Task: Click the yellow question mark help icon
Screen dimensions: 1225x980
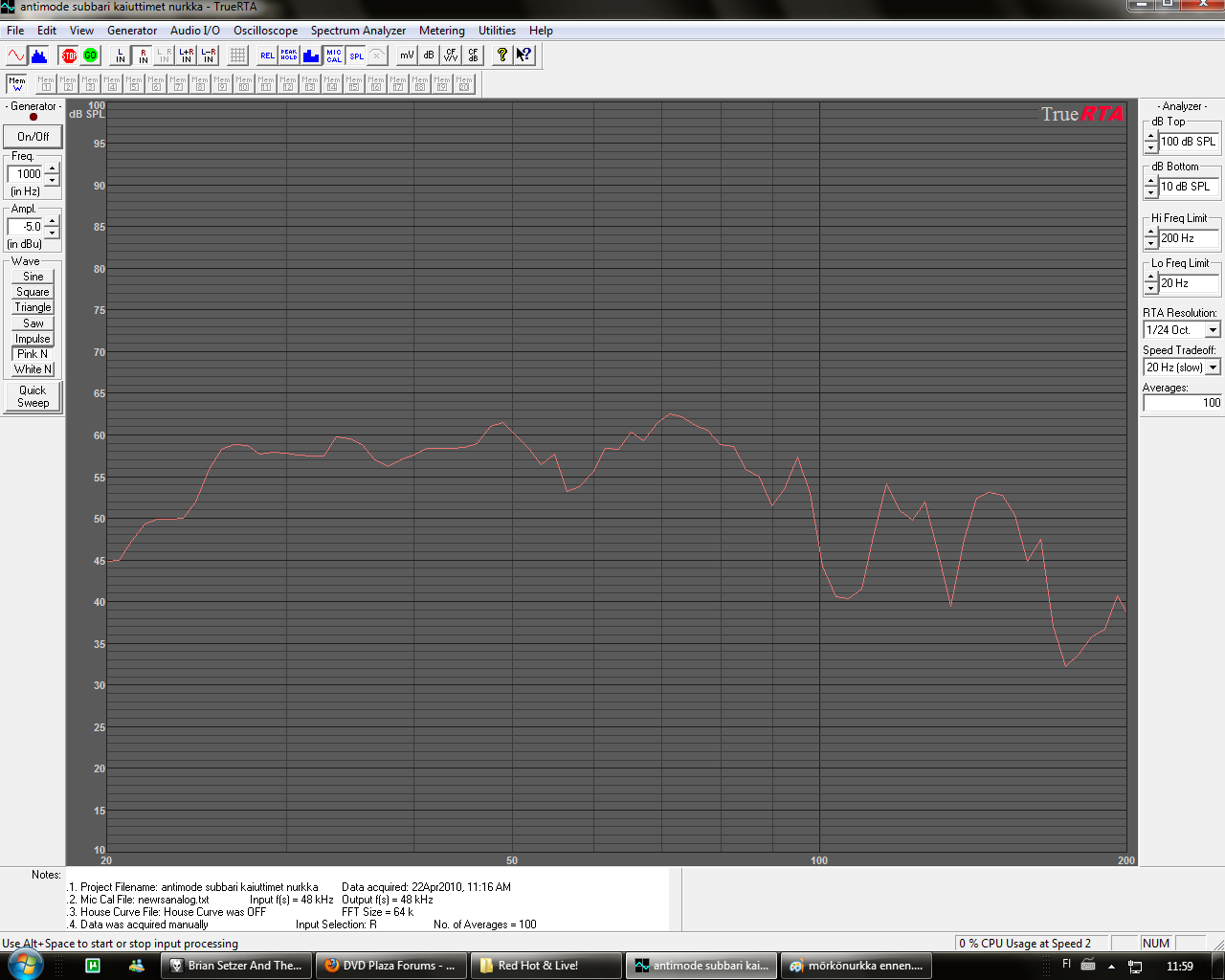Action: point(501,56)
